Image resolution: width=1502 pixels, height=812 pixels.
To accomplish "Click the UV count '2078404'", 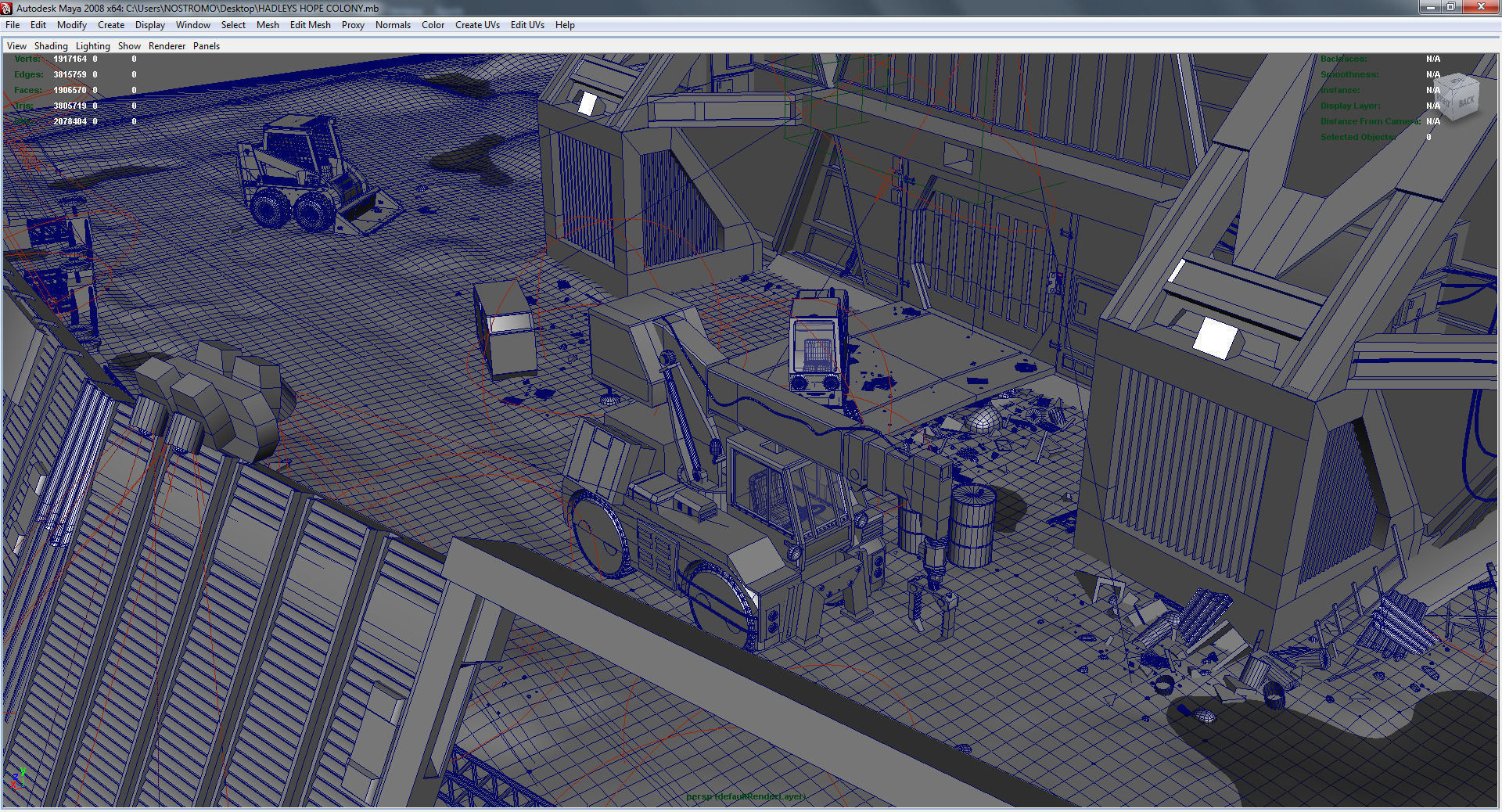I will click(x=70, y=121).
